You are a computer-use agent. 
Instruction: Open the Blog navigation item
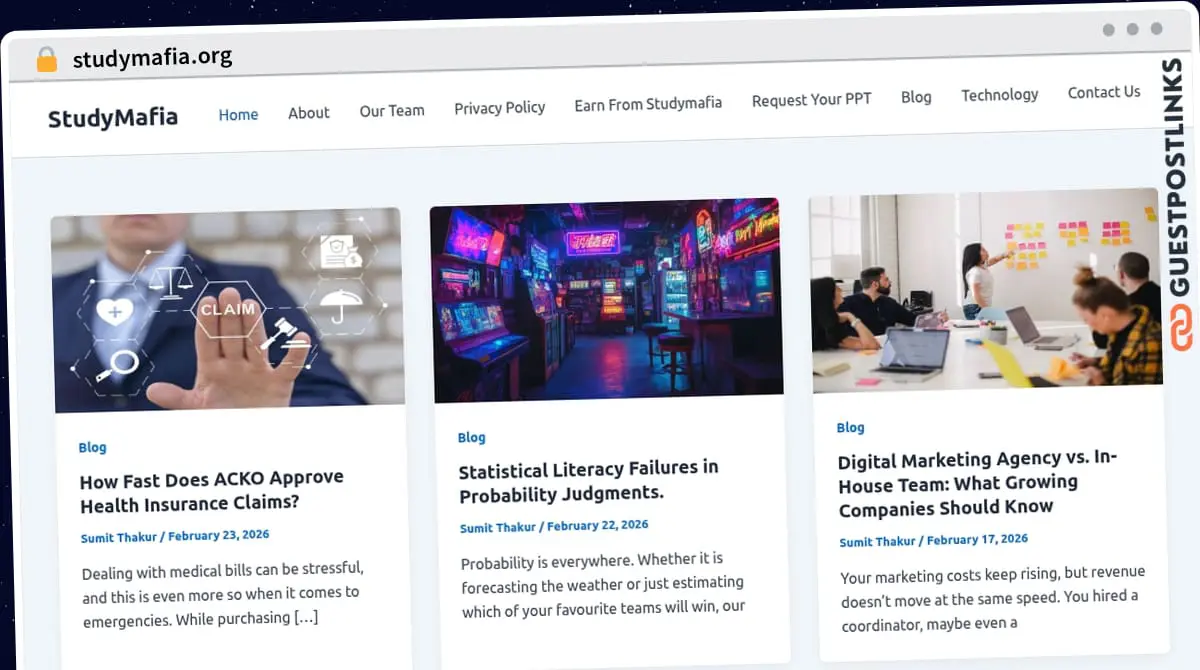(916, 97)
